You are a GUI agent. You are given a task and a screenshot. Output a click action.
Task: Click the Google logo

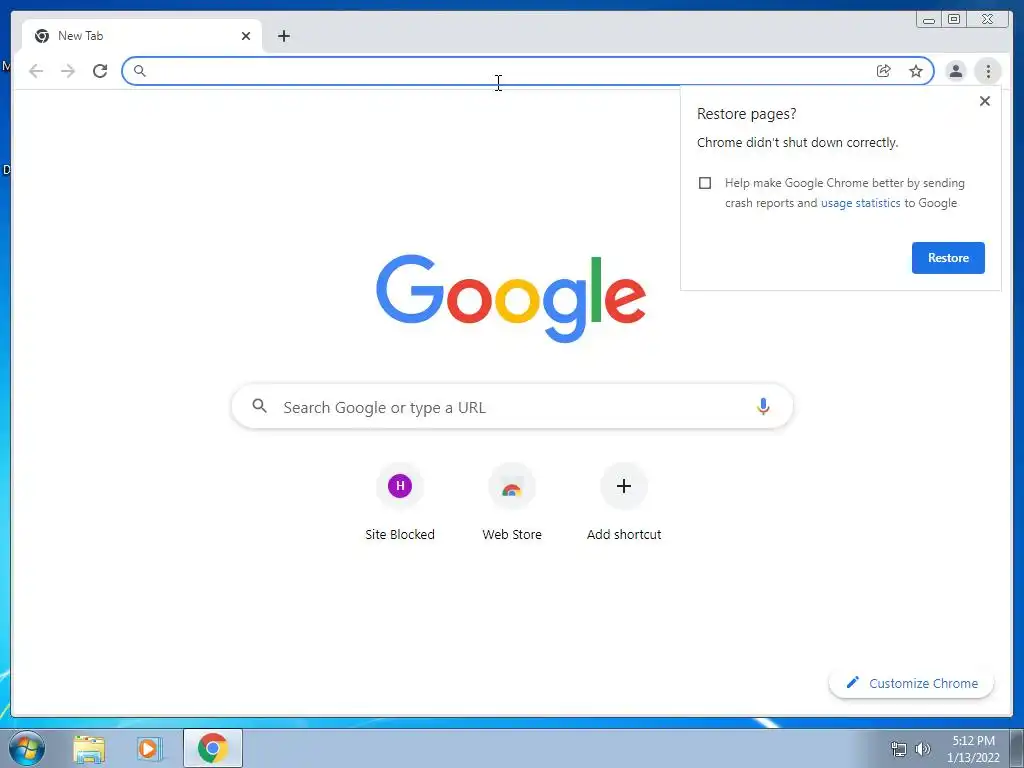511,298
